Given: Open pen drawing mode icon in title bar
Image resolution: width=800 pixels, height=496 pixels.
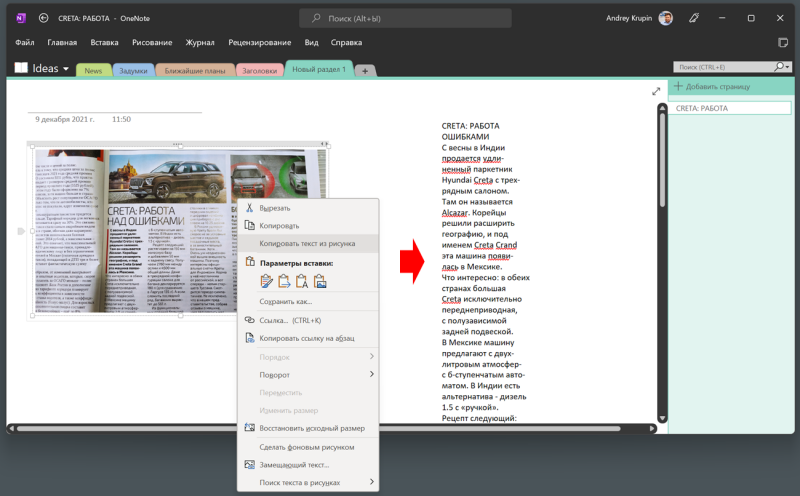Looking at the screenshot, I should (722, 18).
